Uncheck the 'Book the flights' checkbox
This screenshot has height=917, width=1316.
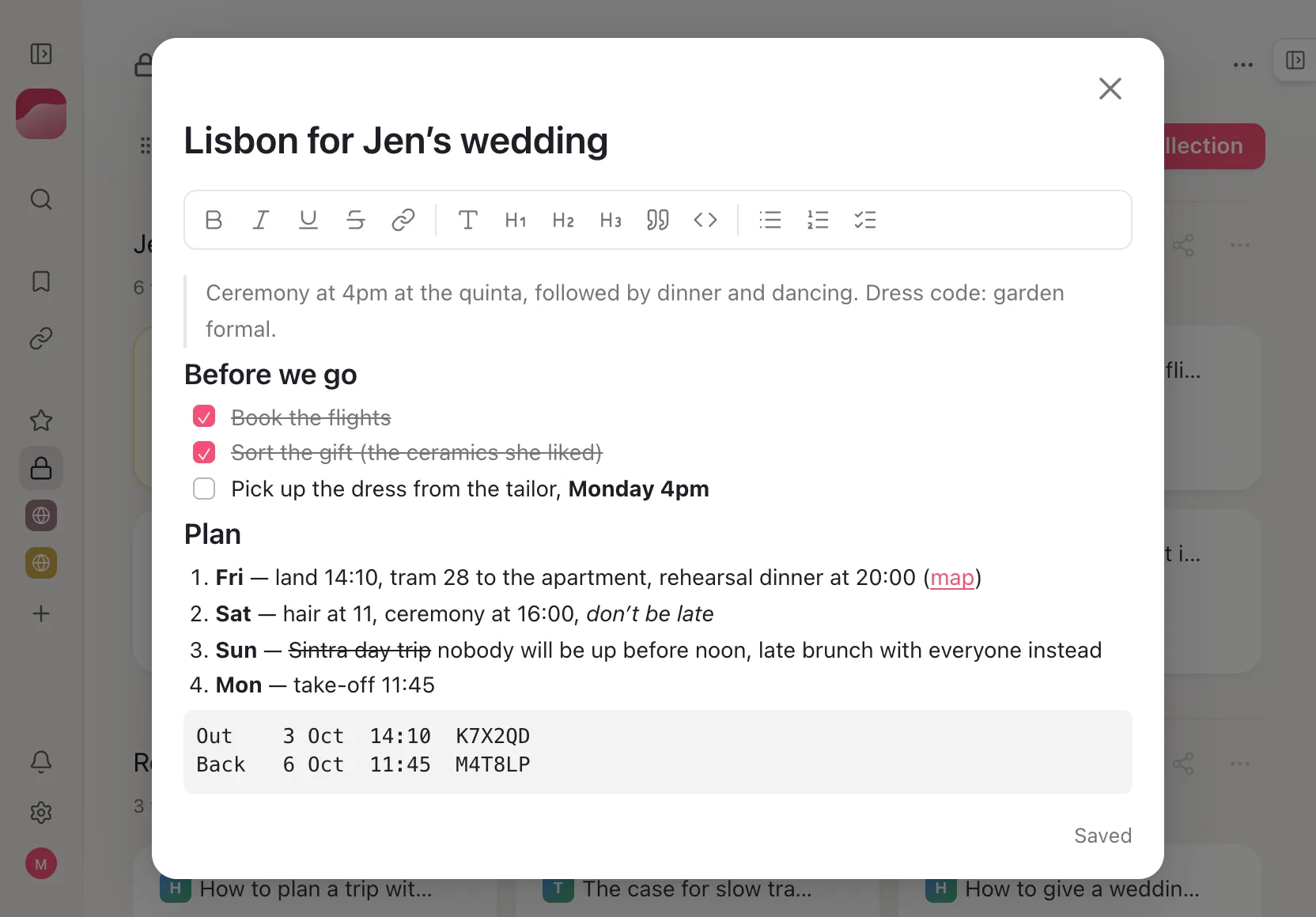tap(204, 417)
